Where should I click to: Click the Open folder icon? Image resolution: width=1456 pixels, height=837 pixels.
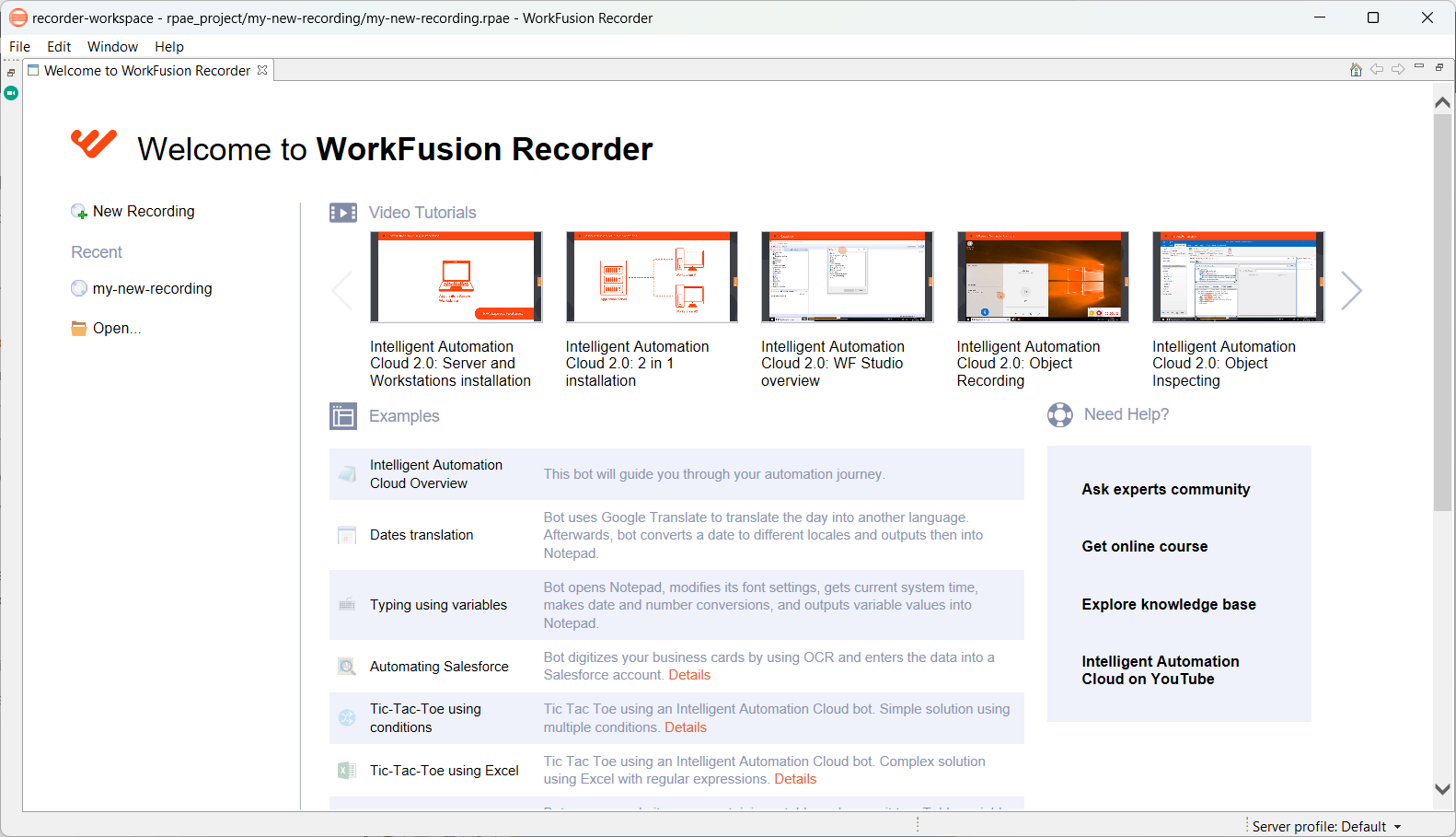point(79,328)
